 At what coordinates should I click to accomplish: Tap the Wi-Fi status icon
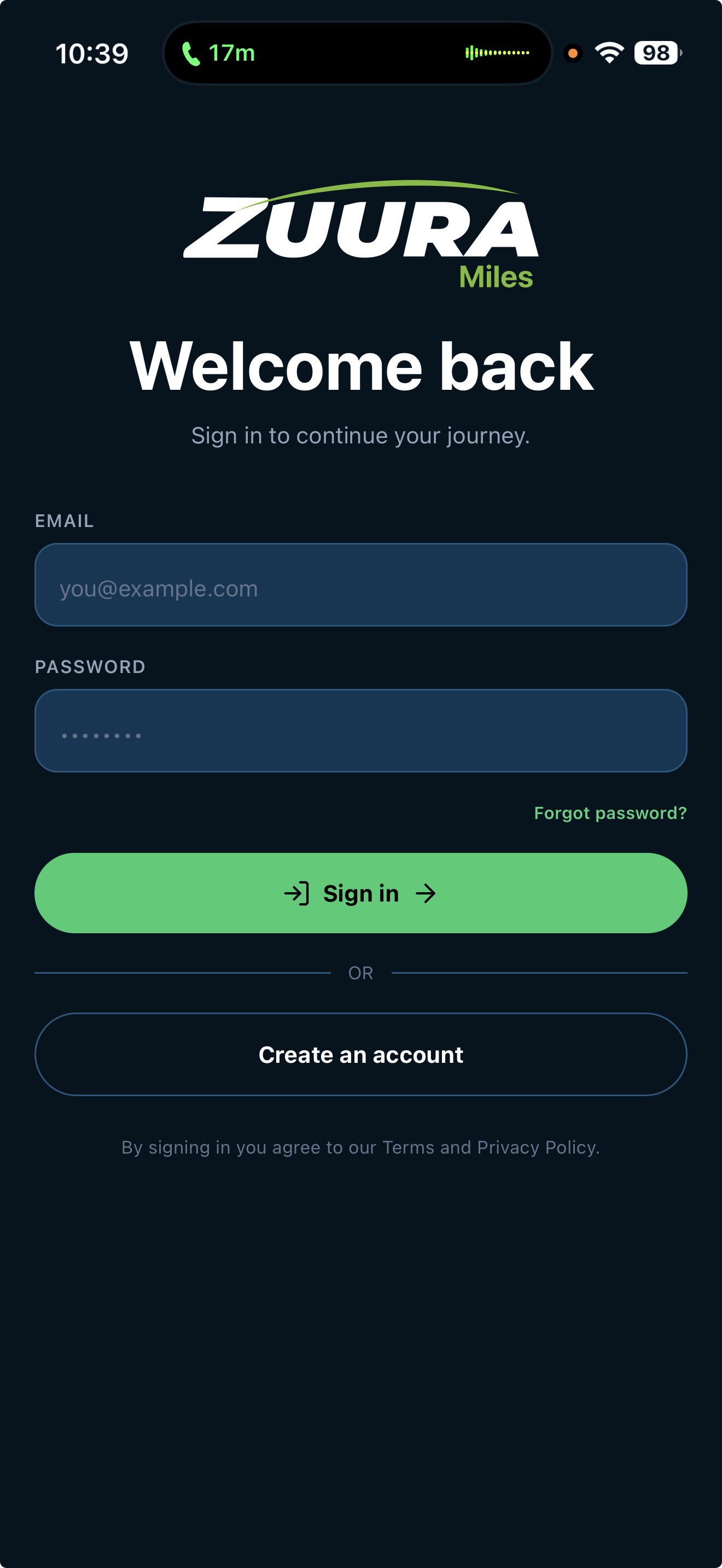pos(609,53)
